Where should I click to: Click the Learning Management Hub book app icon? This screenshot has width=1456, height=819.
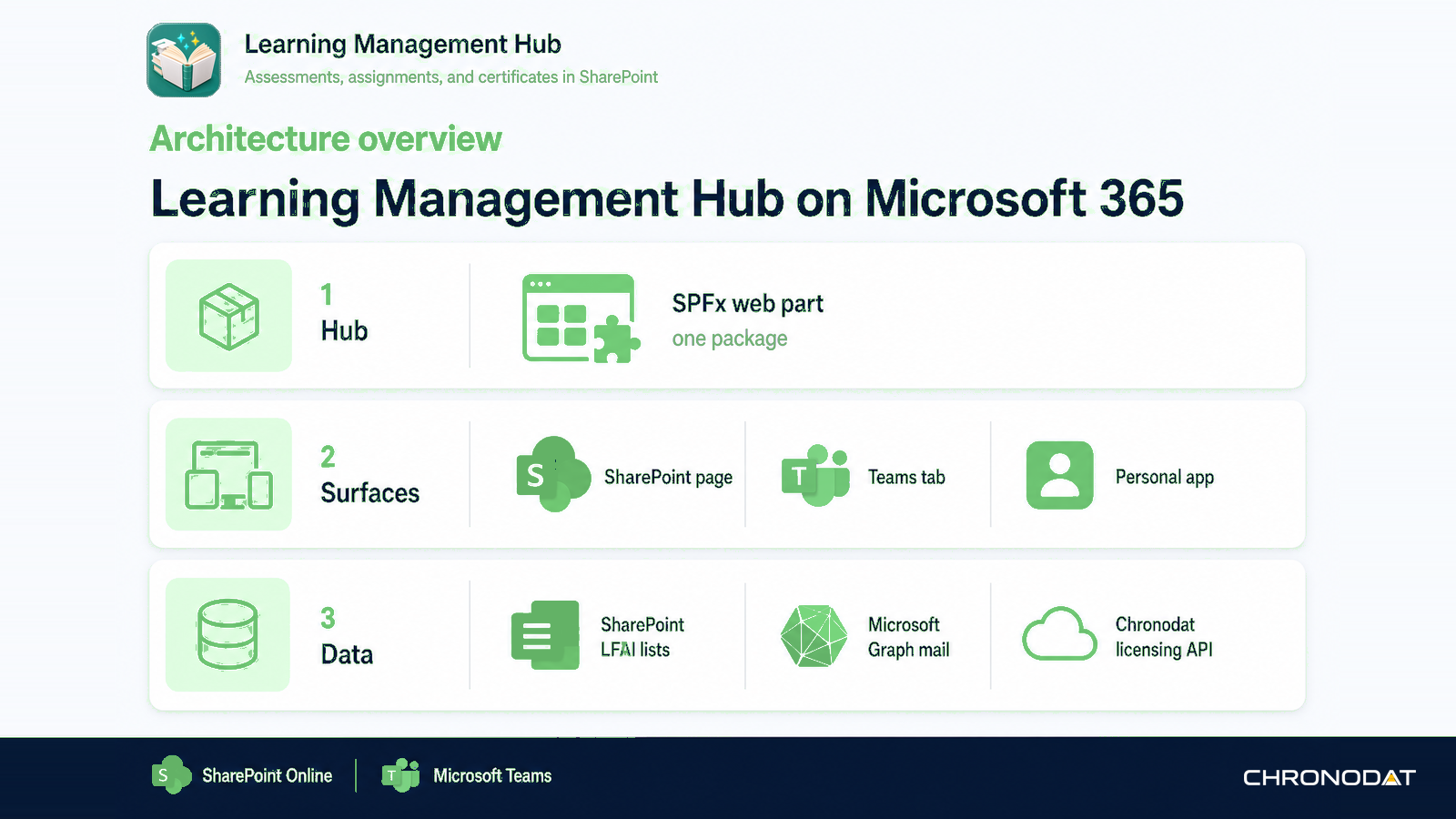pyautogui.click(x=184, y=60)
